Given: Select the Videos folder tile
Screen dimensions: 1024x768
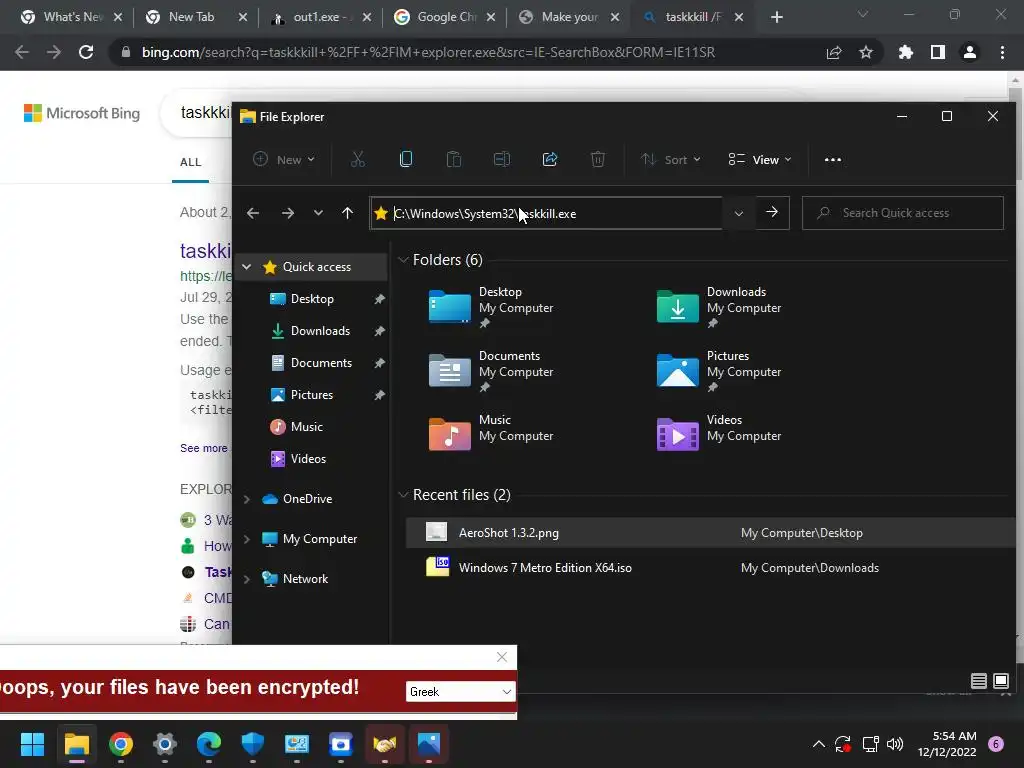Looking at the screenshot, I should click(719, 434).
